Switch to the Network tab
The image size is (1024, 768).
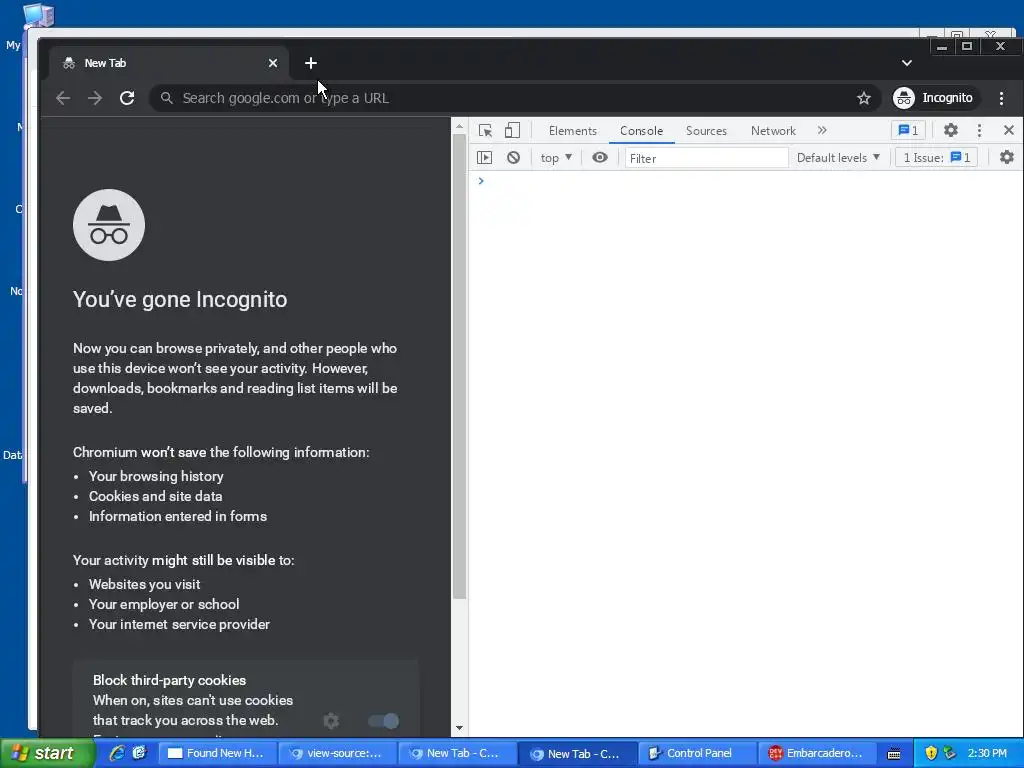(x=773, y=131)
